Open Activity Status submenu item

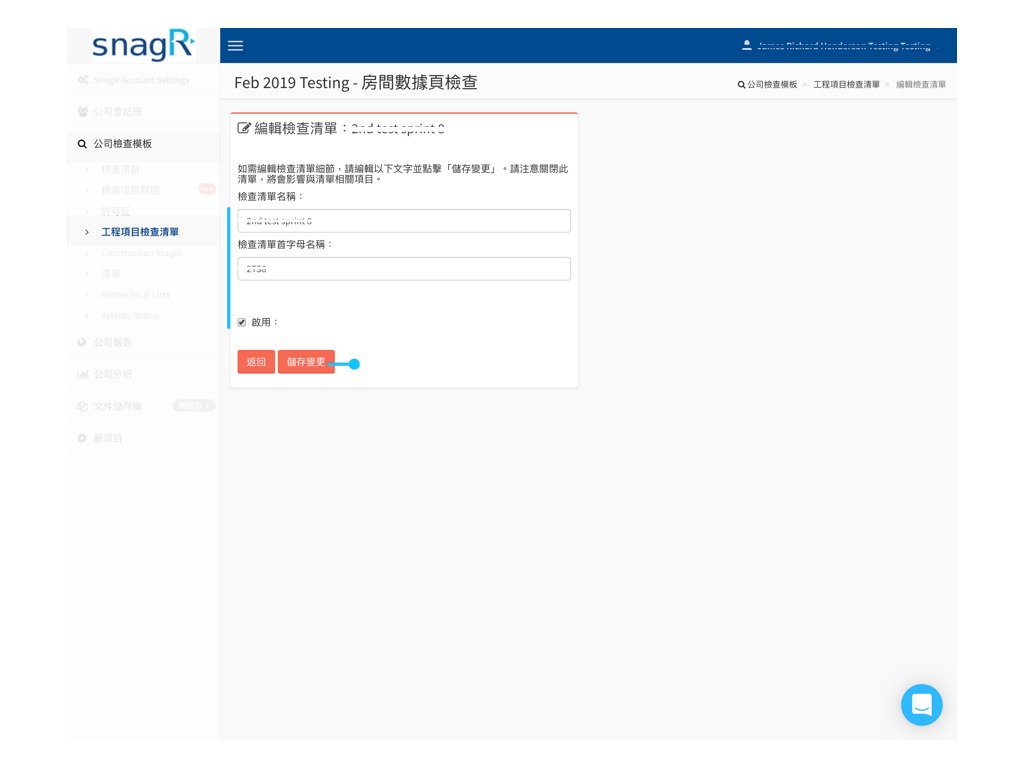pos(129,315)
